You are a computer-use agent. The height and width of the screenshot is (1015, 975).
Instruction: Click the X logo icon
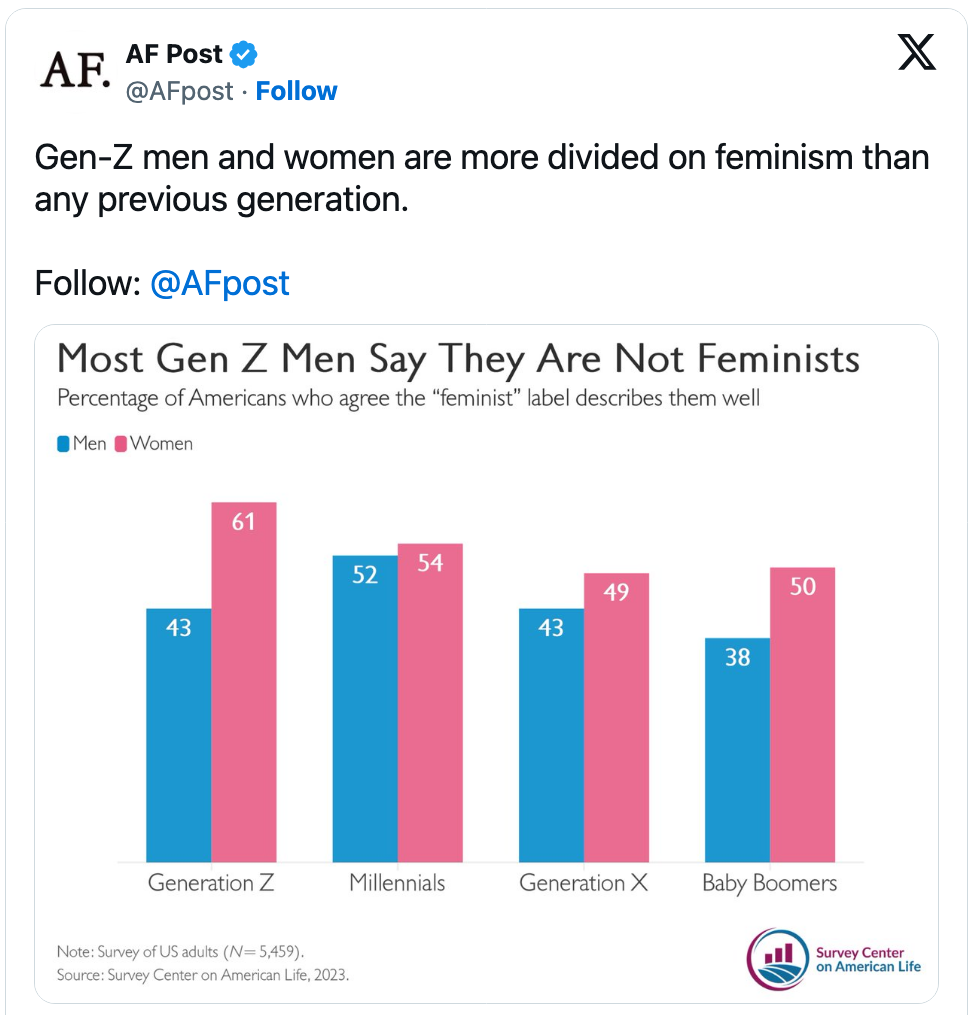(x=916, y=53)
